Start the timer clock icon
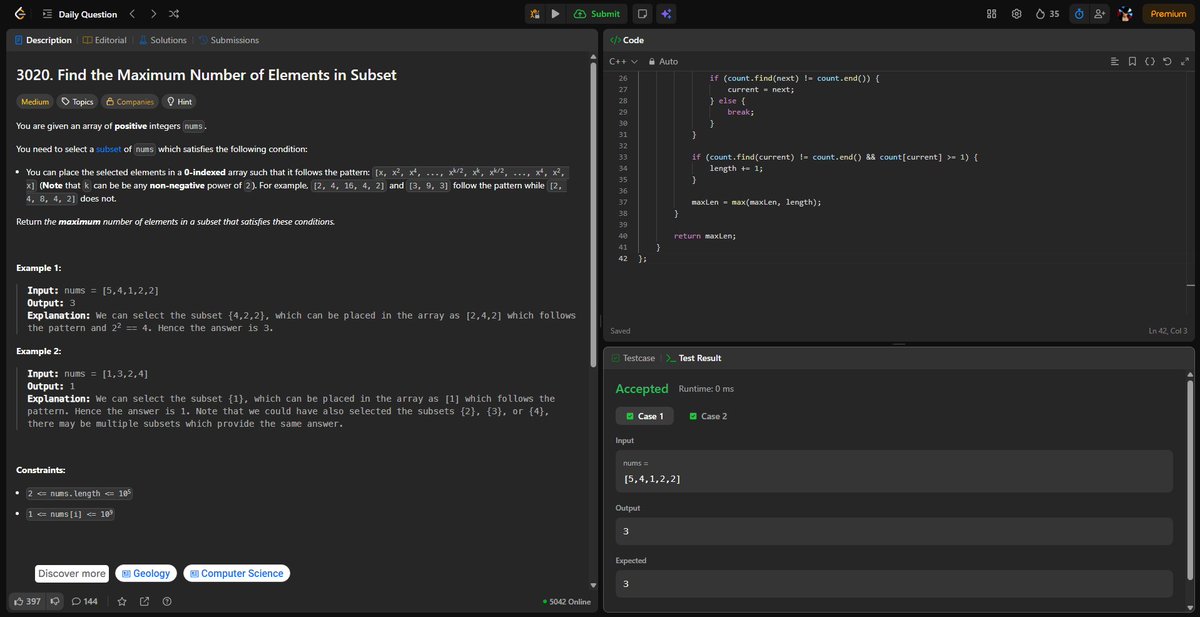The width and height of the screenshot is (1200, 617). click(1080, 14)
